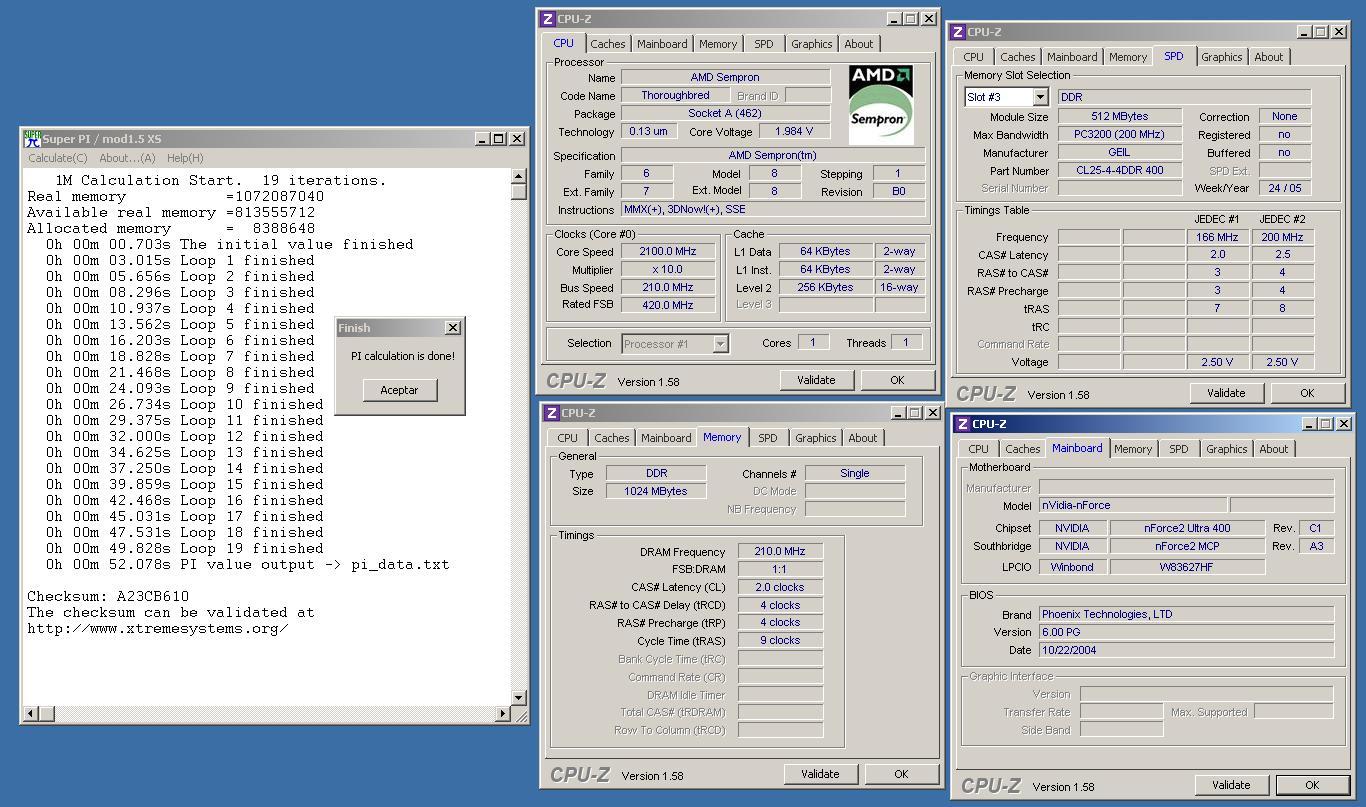Open the Calculate(C) menu in Super PI
The image size is (1366, 807).
coord(58,158)
